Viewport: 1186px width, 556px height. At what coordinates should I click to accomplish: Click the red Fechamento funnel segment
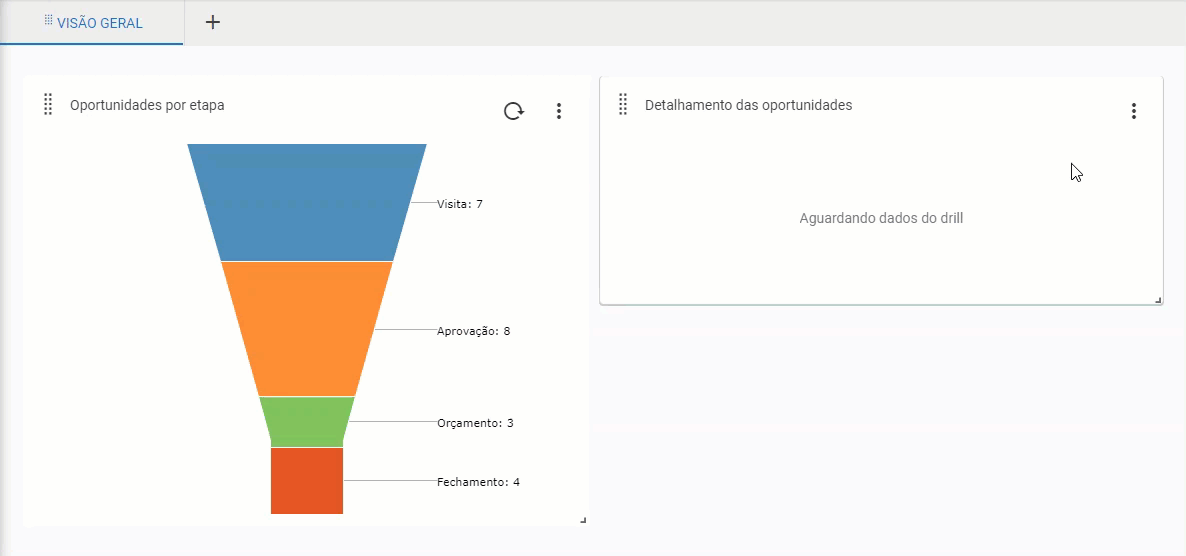(307, 480)
